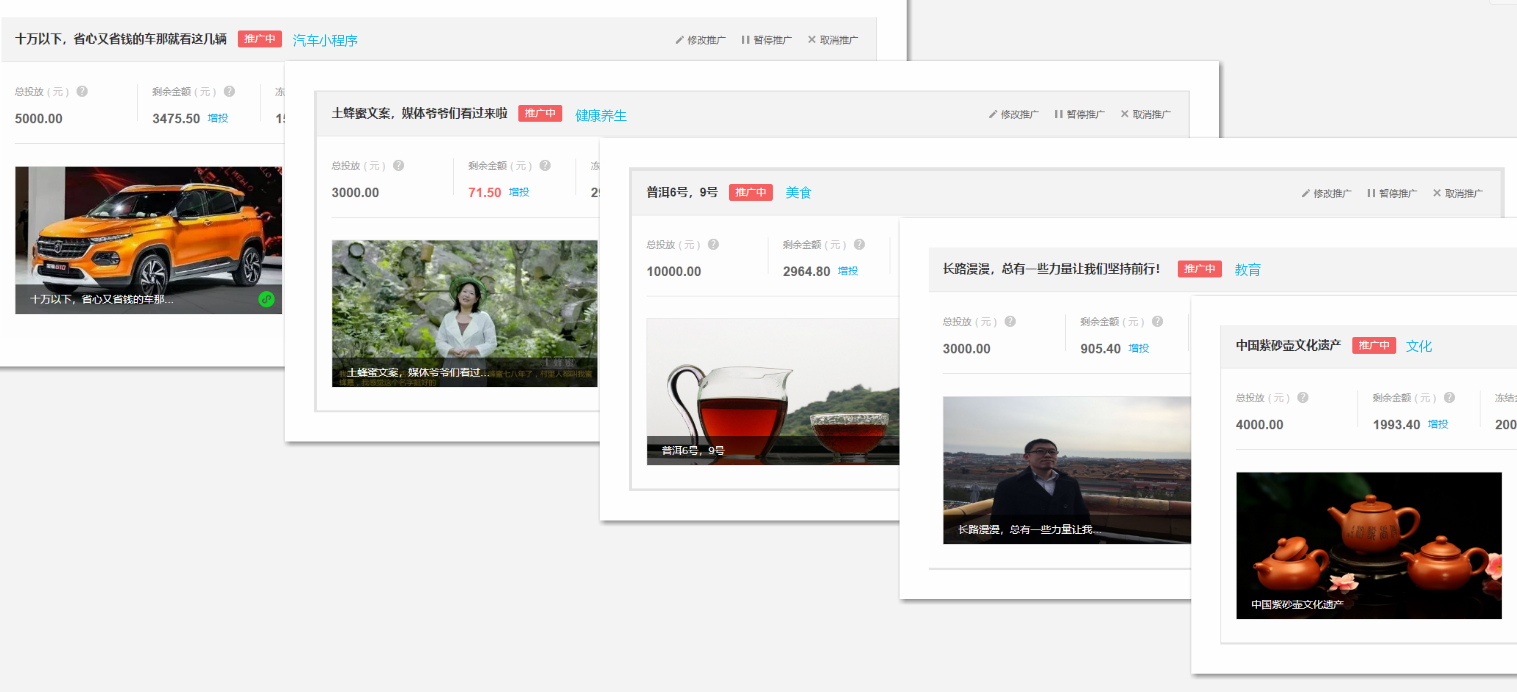The height and width of the screenshot is (692, 1517).
Task: Pause promotion in the 土蜂蜜文案 card
Action: pos(1080,114)
